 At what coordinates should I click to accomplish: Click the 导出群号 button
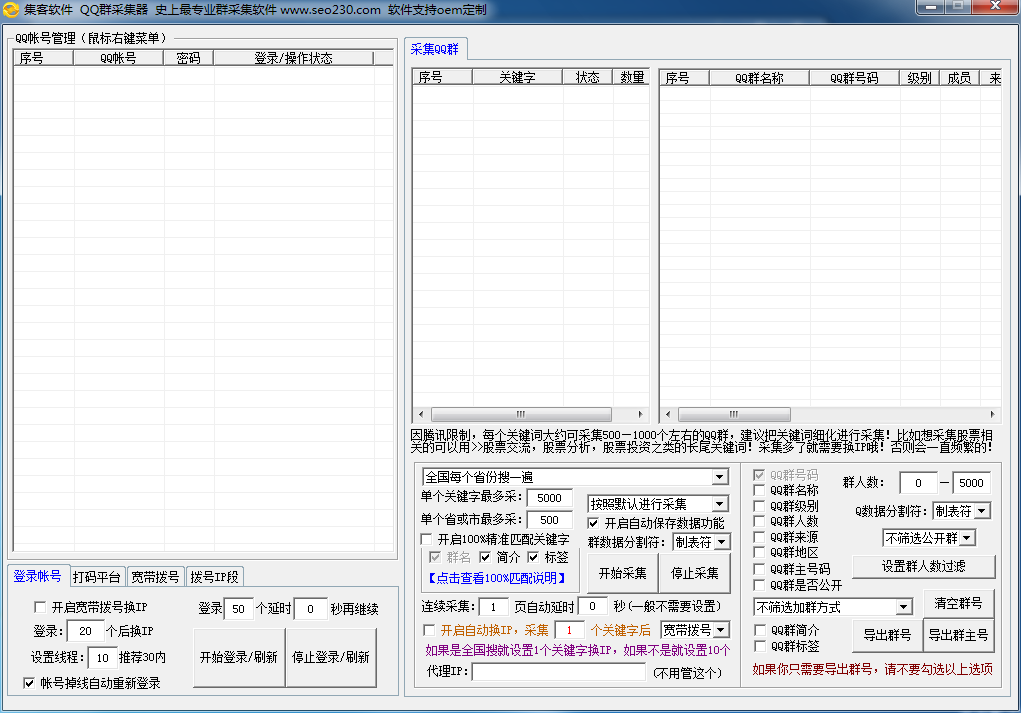pos(886,635)
